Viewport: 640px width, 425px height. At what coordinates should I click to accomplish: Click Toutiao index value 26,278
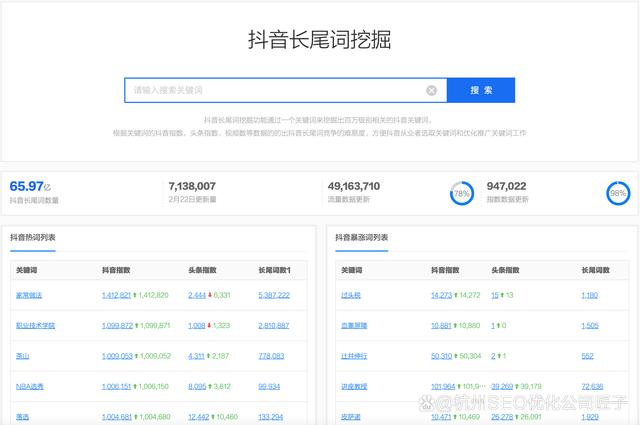(502, 417)
